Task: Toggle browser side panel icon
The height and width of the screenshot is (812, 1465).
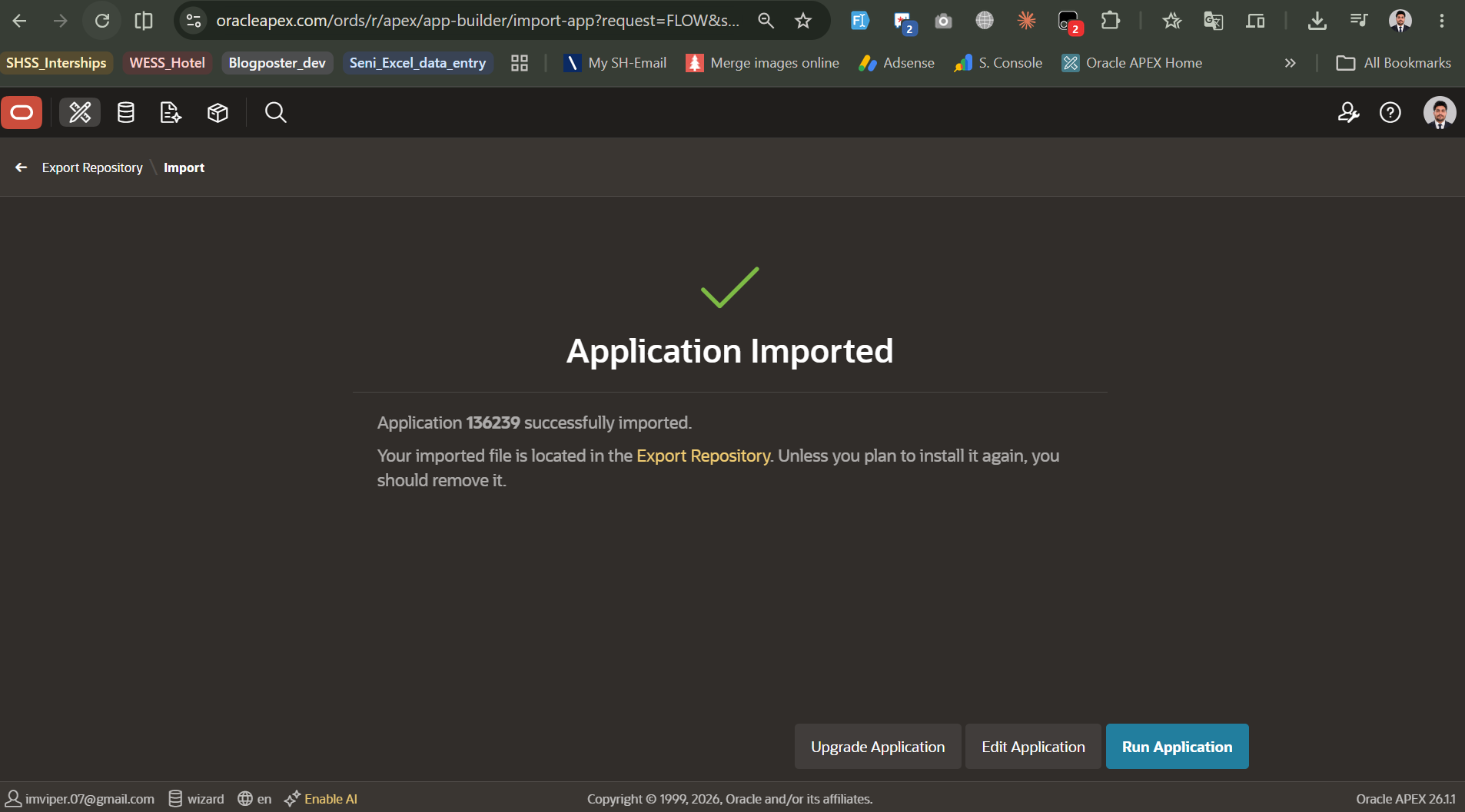Action: 144,21
